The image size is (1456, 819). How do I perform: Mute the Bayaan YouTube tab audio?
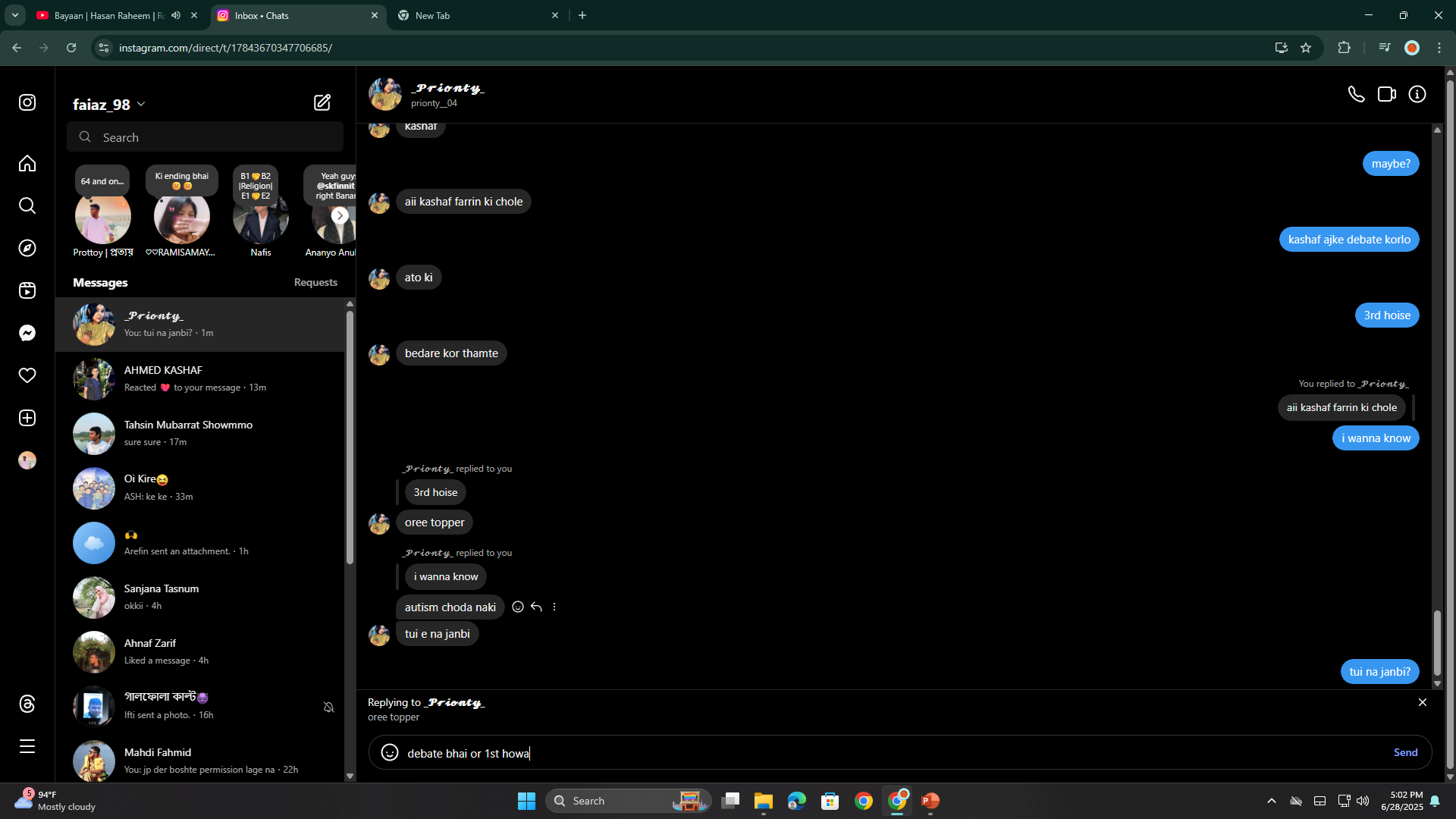pos(176,15)
